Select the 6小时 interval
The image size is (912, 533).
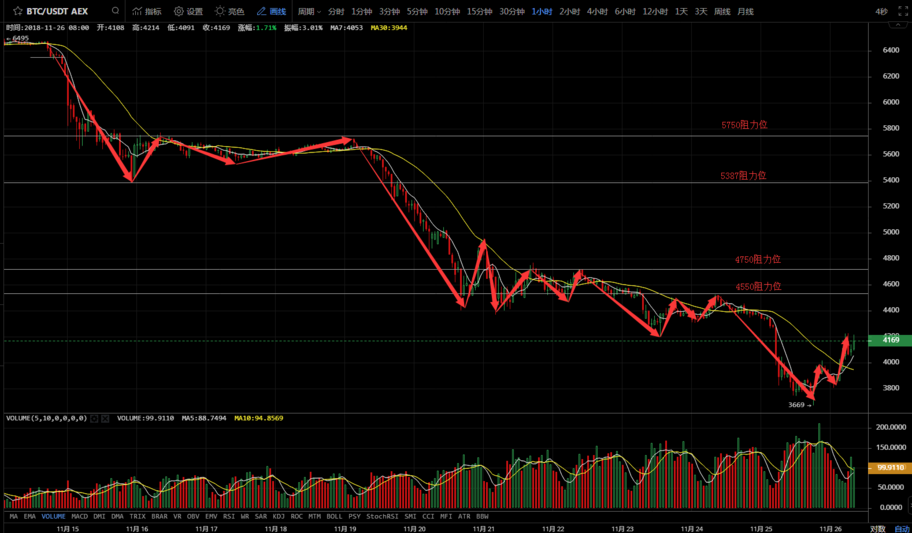coord(625,11)
